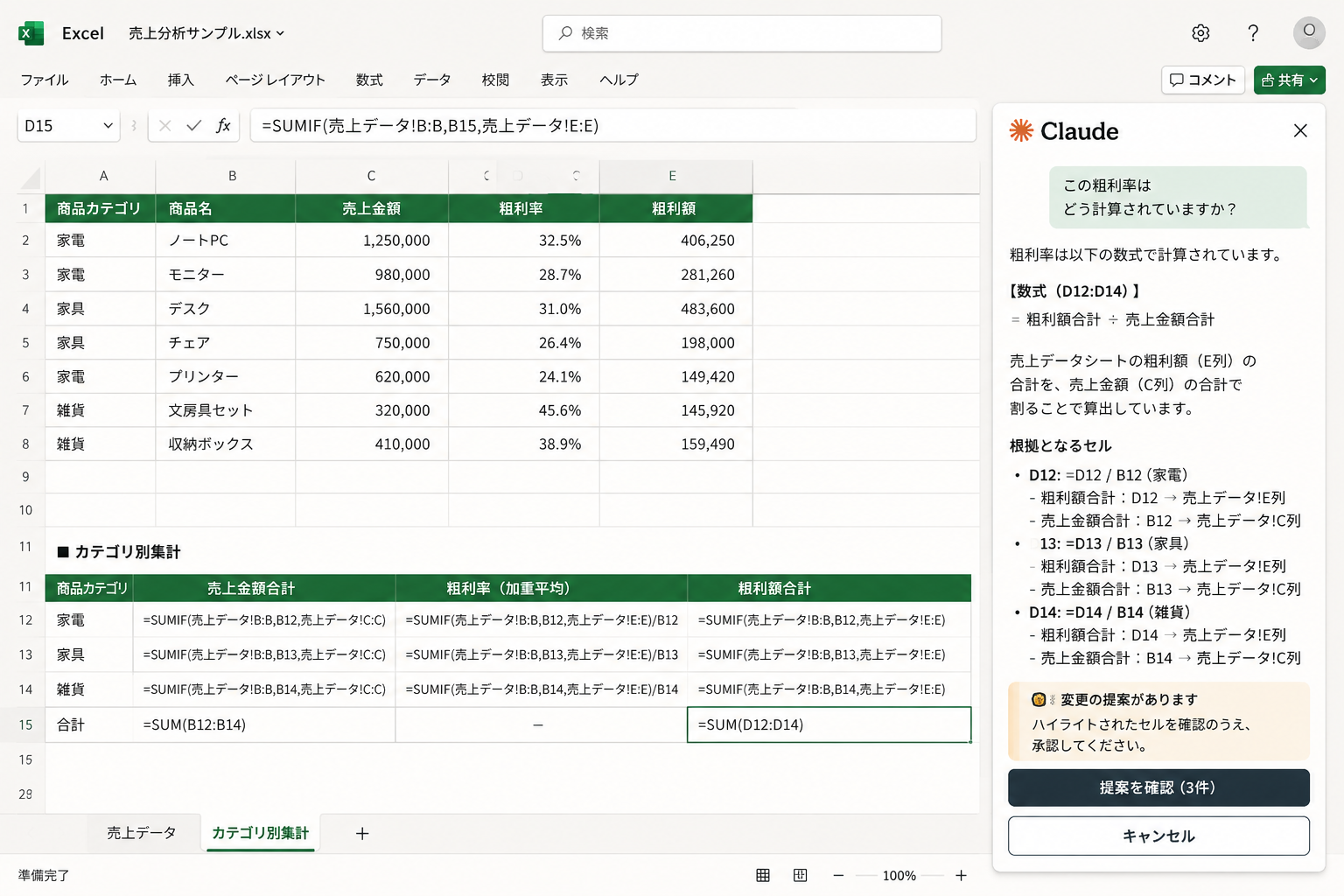Screen dimensions: 1344x896
Task: Switch to normal grid view icon
Action: click(x=763, y=875)
